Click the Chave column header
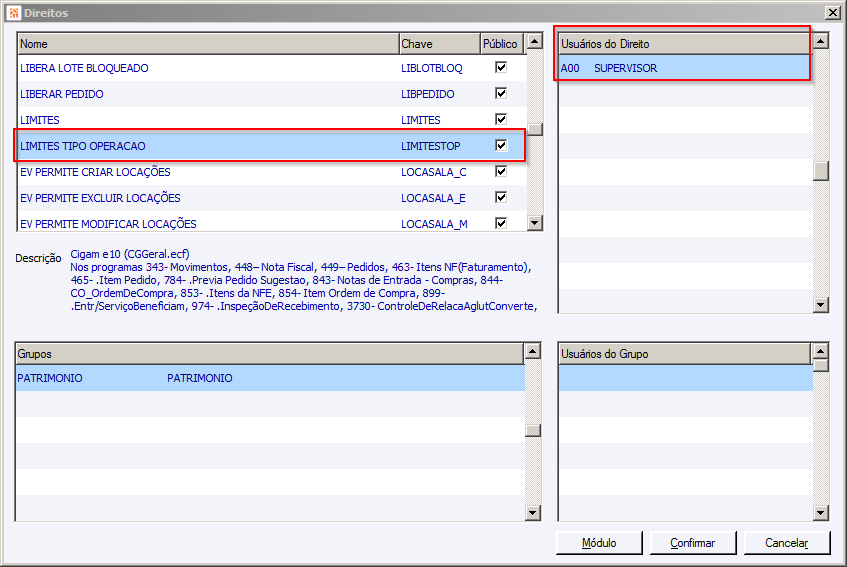Image resolution: width=847 pixels, height=567 pixels. coord(440,44)
